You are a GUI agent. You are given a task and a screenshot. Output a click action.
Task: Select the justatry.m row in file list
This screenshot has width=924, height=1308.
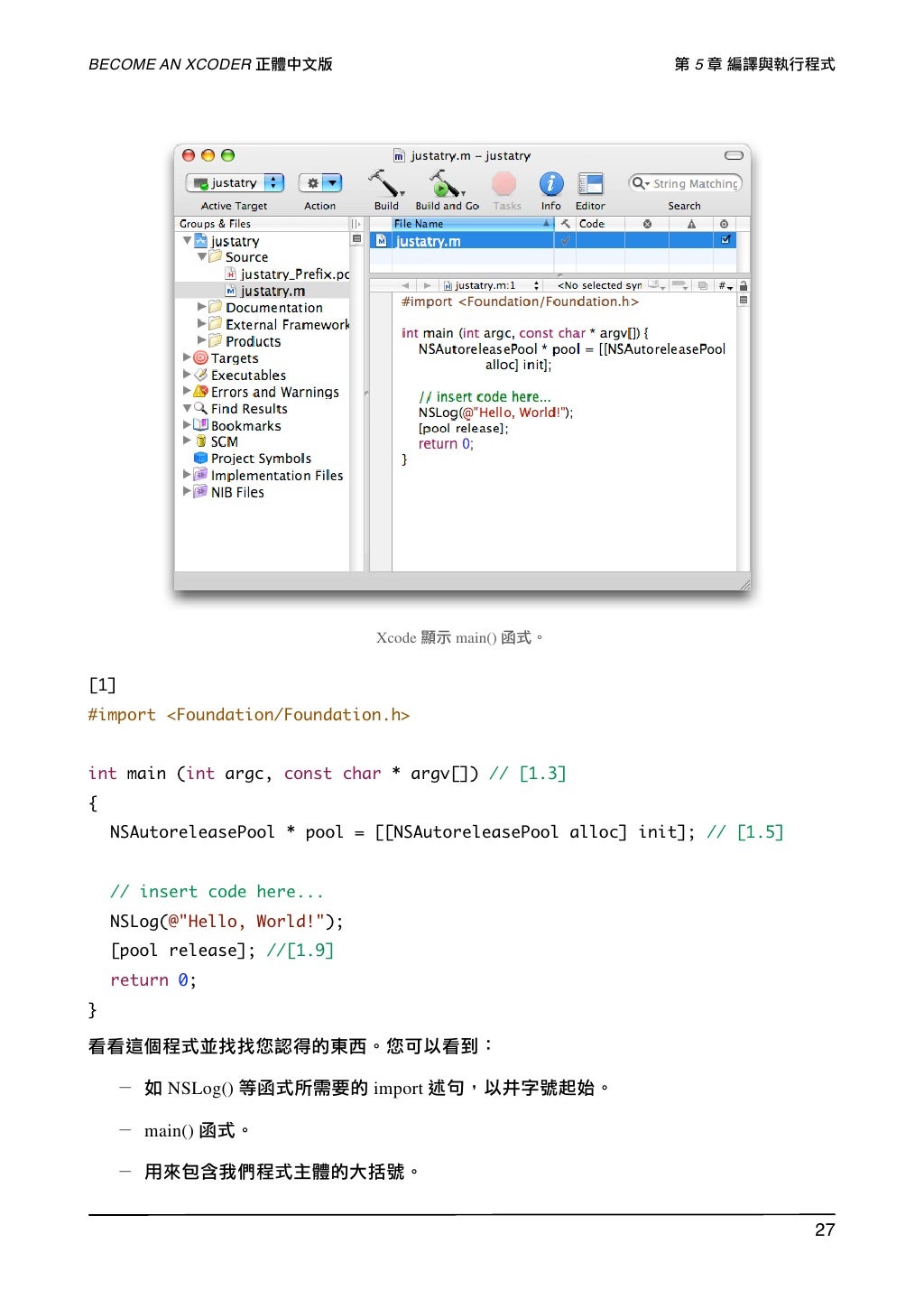[x=553, y=240]
